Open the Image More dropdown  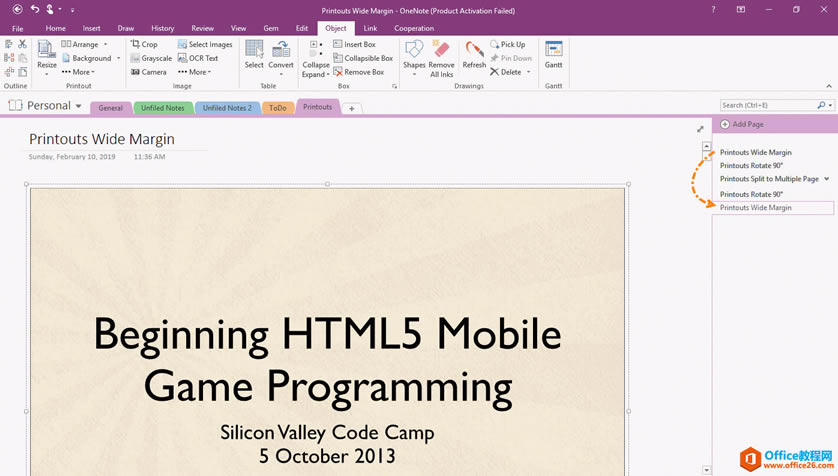coord(195,72)
